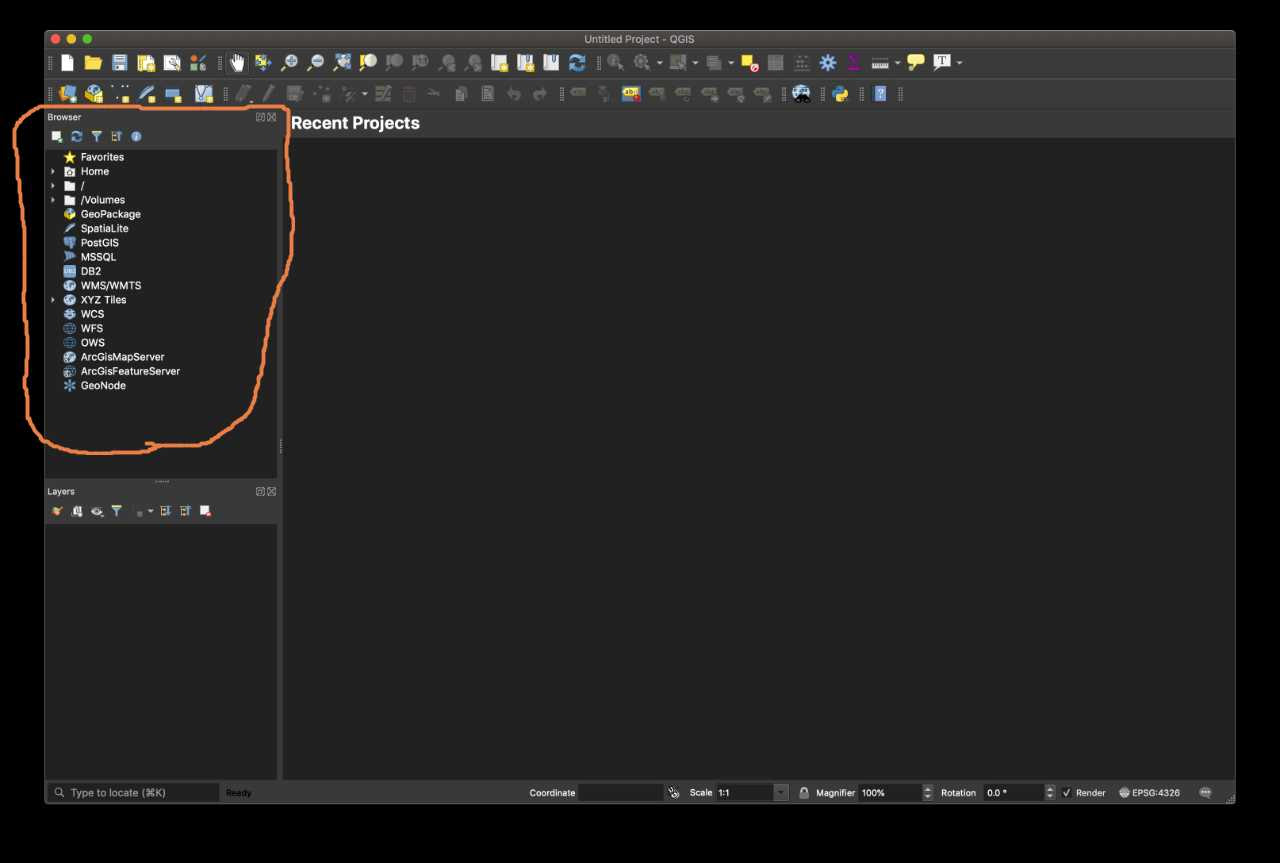Image resolution: width=1280 pixels, height=863 pixels.
Task: Click the Type to locate search field
Action: click(x=130, y=792)
